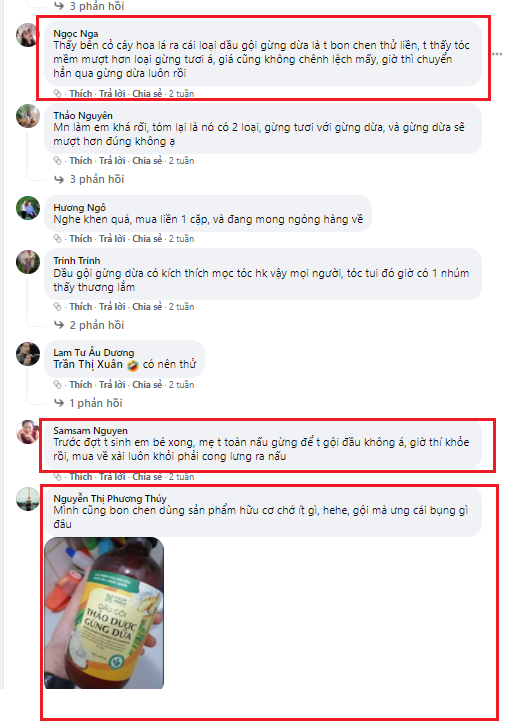Click Hương Ngô's profile avatar
The image size is (513, 726).
point(28,208)
